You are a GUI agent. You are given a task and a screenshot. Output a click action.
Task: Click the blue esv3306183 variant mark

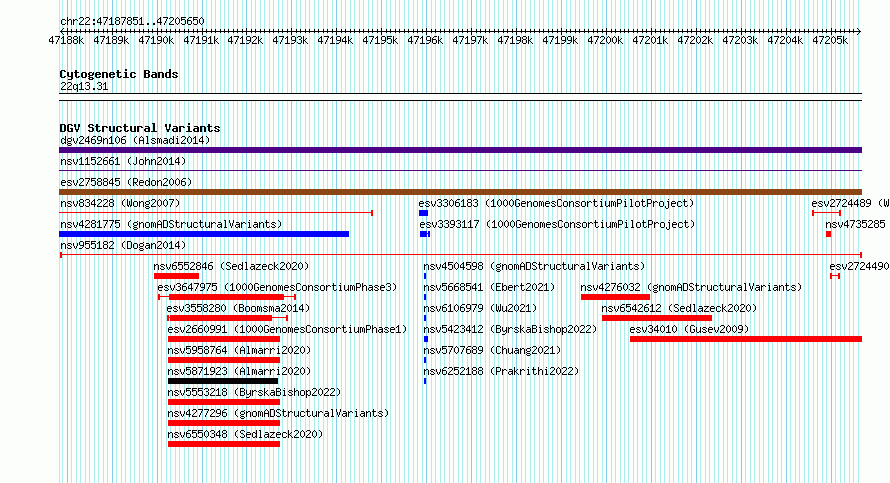click(423, 213)
